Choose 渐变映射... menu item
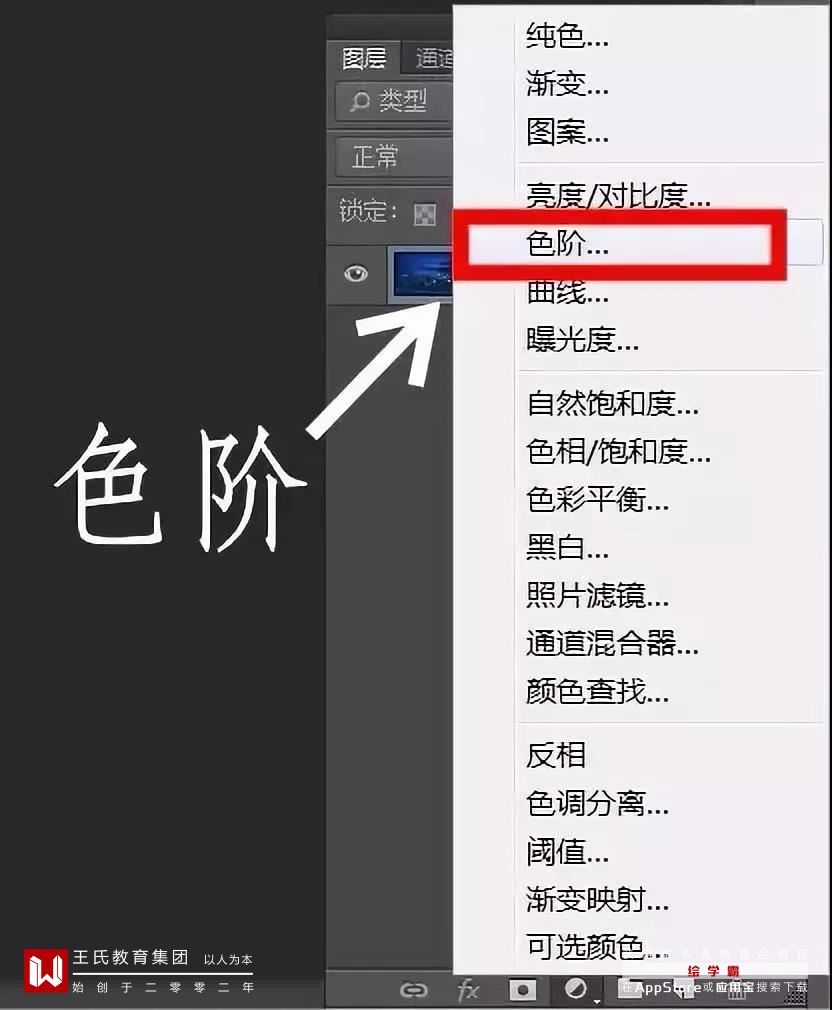Image resolution: width=832 pixels, height=1010 pixels. (598, 899)
